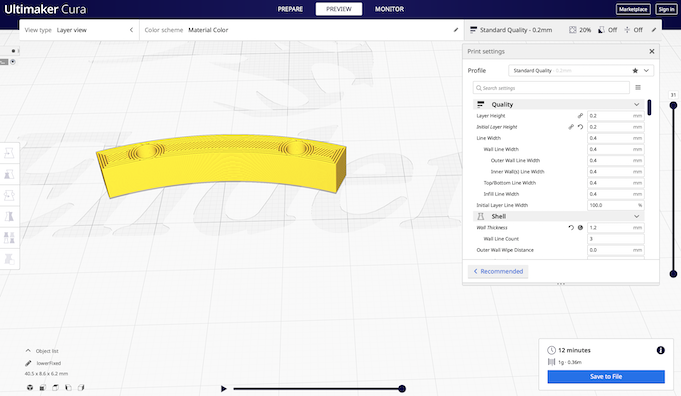The height and width of the screenshot is (396, 681).
Task: Click the link icon next to Initial Layer Height
Action: click(x=571, y=127)
